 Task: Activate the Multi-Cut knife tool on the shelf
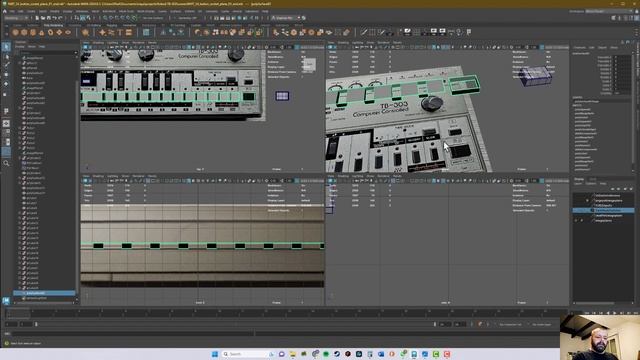364,32
